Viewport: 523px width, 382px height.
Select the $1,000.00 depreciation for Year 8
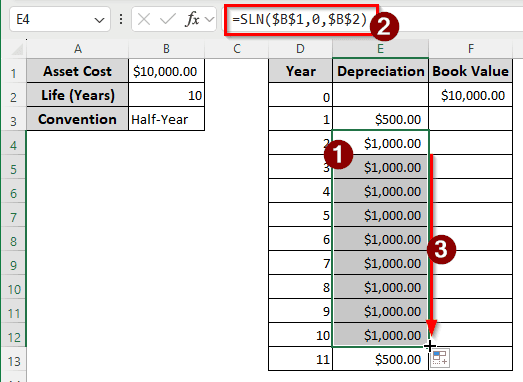[x=380, y=287]
